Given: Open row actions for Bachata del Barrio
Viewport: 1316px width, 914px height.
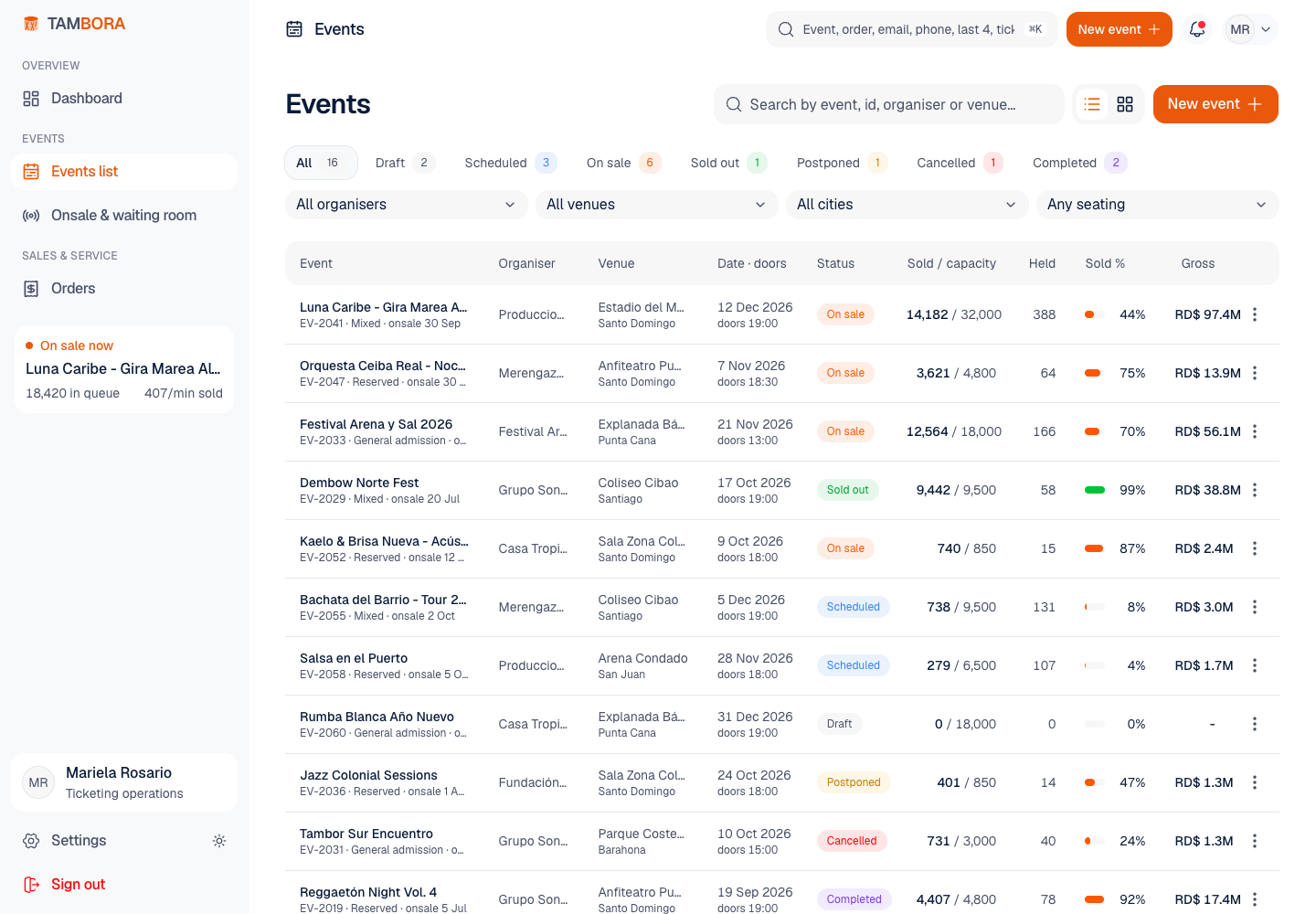Looking at the screenshot, I should (x=1255, y=607).
